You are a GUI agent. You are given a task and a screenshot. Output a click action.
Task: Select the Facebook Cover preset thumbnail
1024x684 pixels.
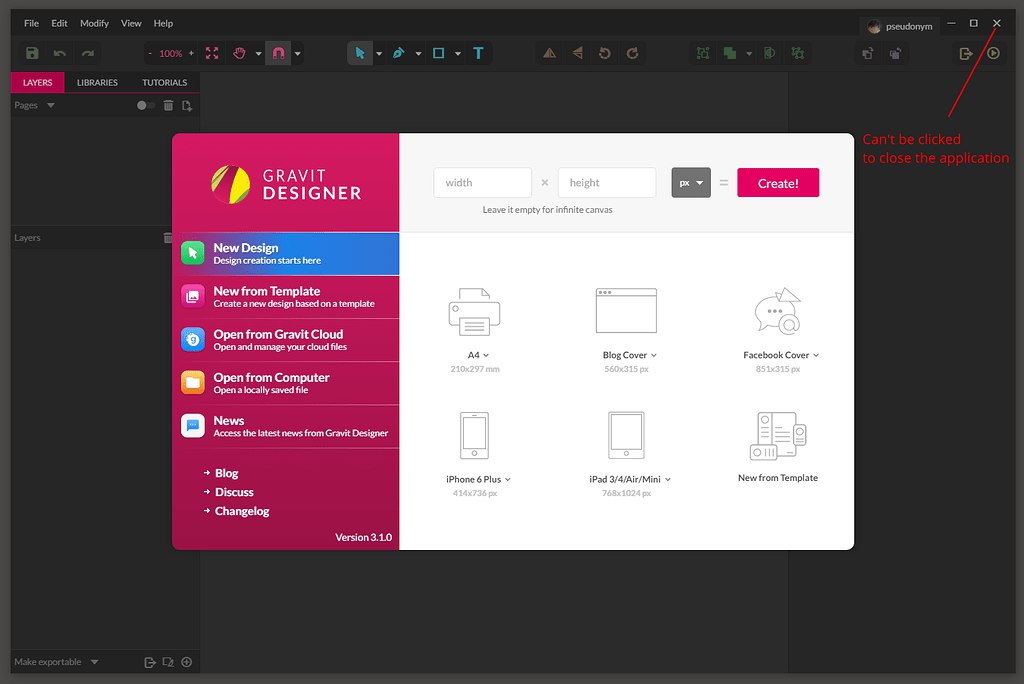778,312
